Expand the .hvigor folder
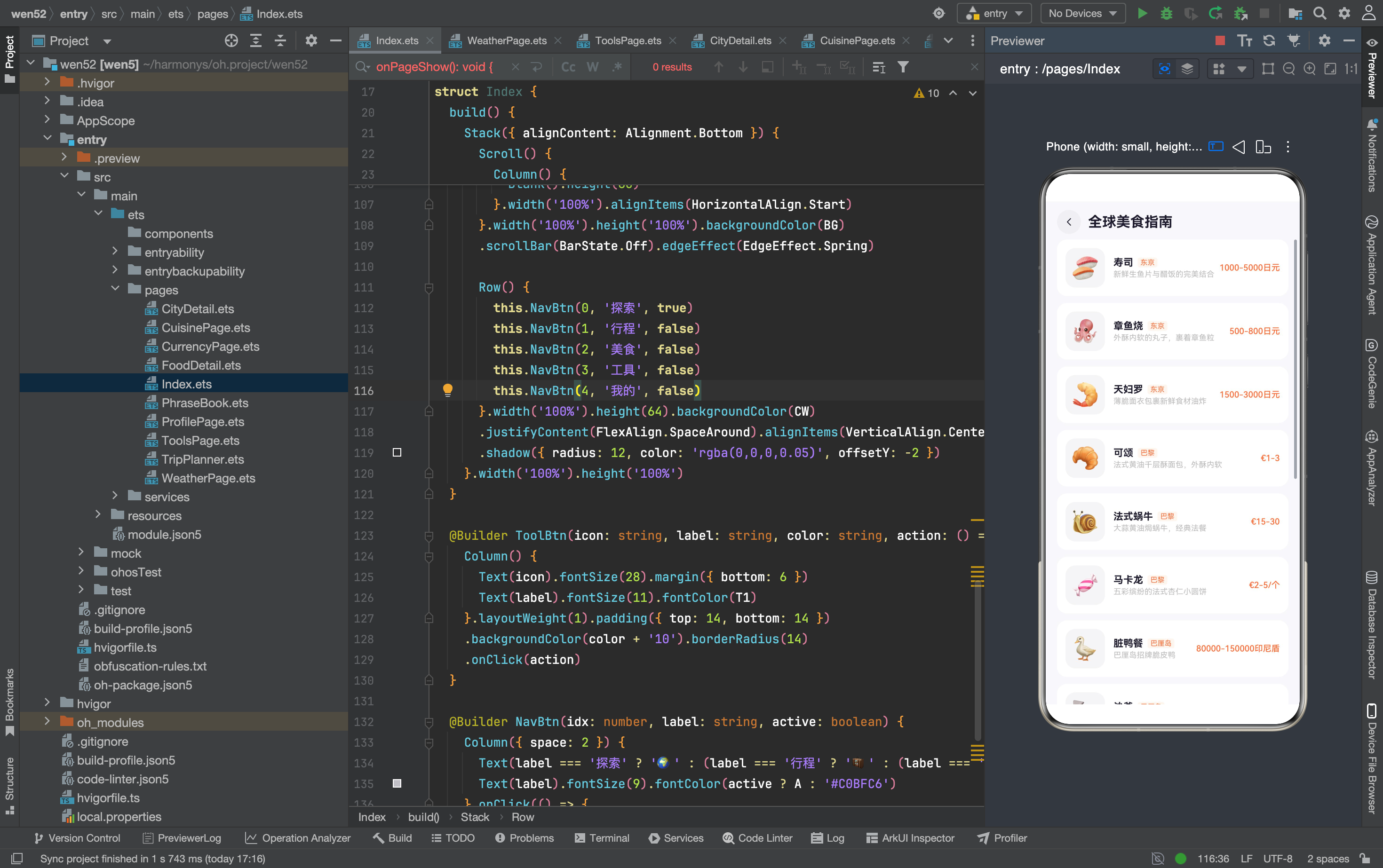Screen dimensions: 1383x868 (x=47, y=83)
